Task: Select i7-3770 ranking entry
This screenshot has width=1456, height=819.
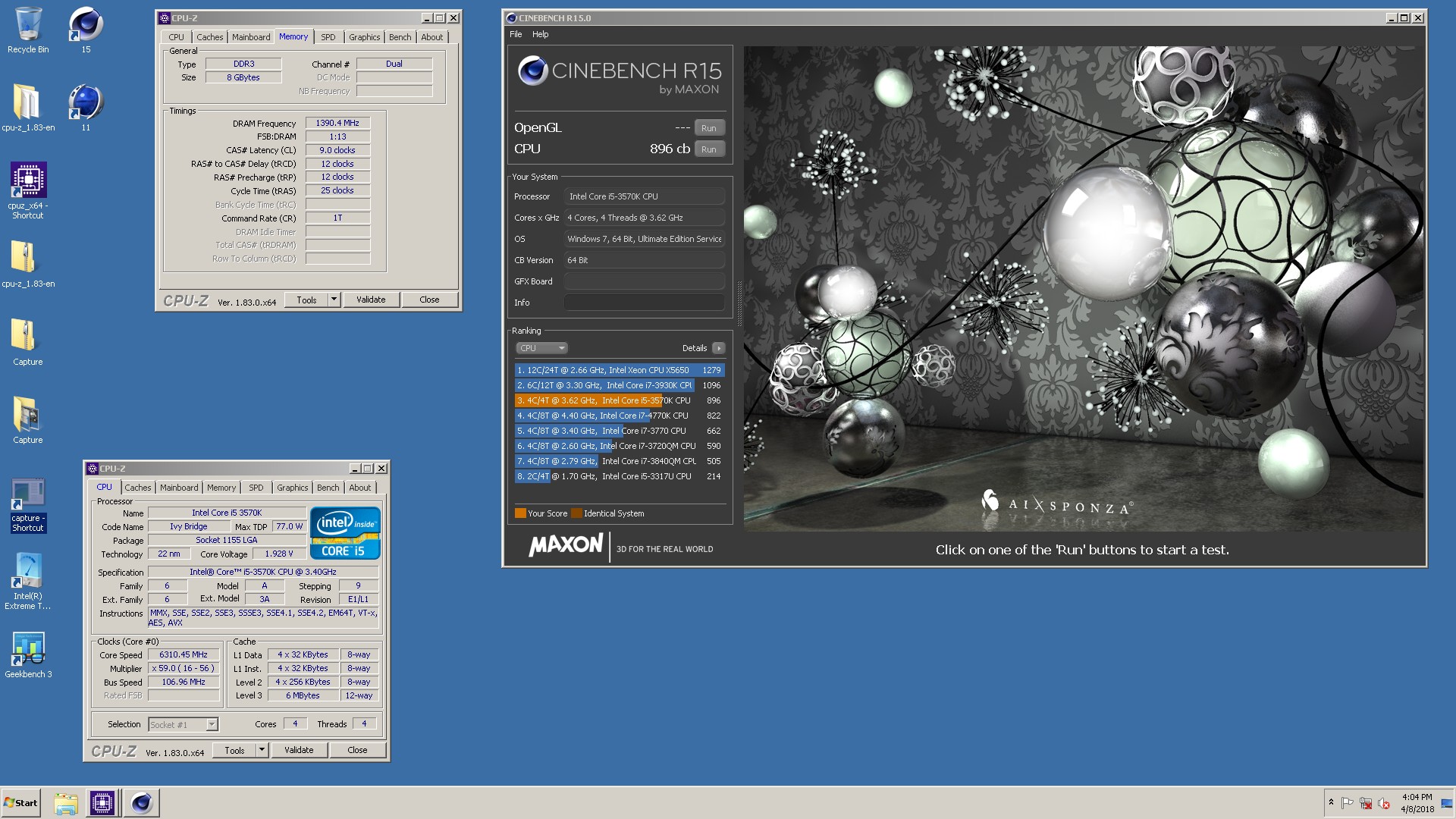Action: pyautogui.click(x=620, y=431)
